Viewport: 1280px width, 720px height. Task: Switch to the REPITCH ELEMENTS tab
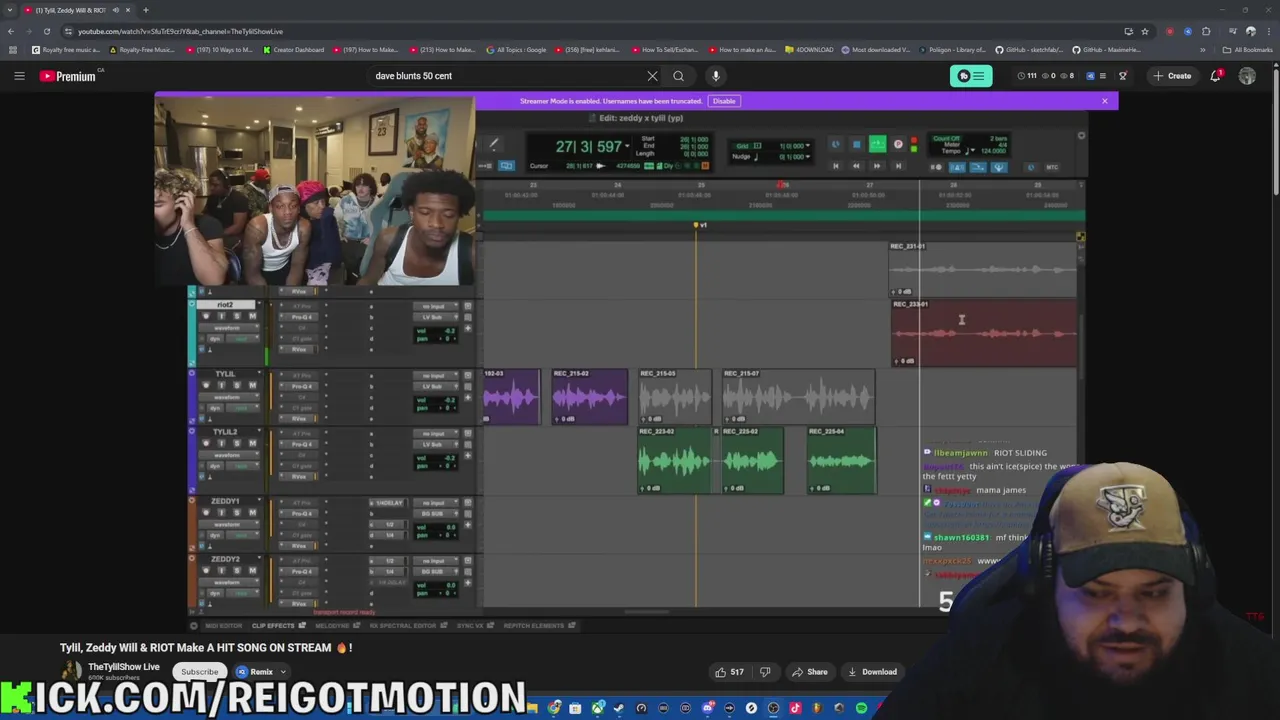(539, 626)
